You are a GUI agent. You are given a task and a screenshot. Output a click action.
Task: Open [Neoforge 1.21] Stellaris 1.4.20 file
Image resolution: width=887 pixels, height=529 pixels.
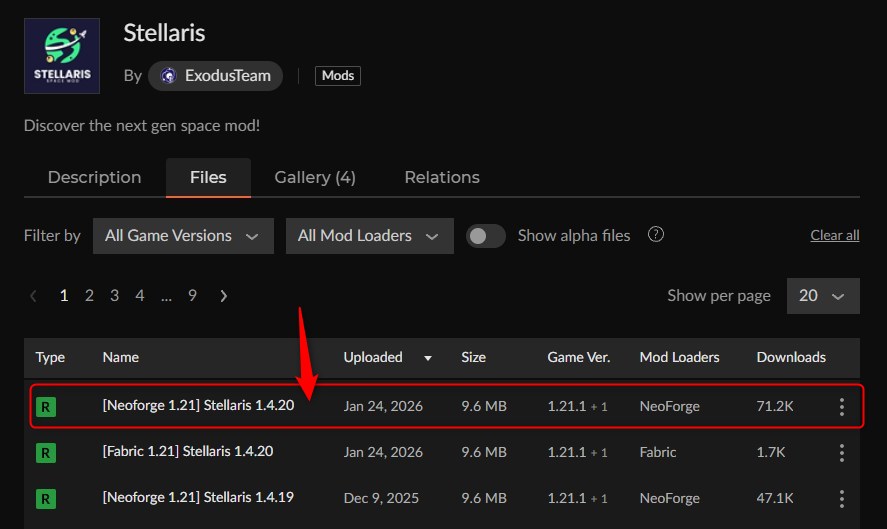pos(198,406)
